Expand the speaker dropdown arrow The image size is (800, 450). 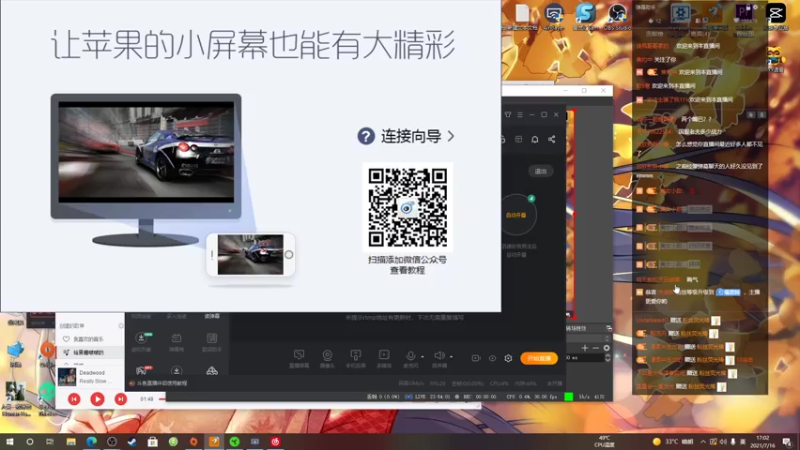tap(451, 357)
